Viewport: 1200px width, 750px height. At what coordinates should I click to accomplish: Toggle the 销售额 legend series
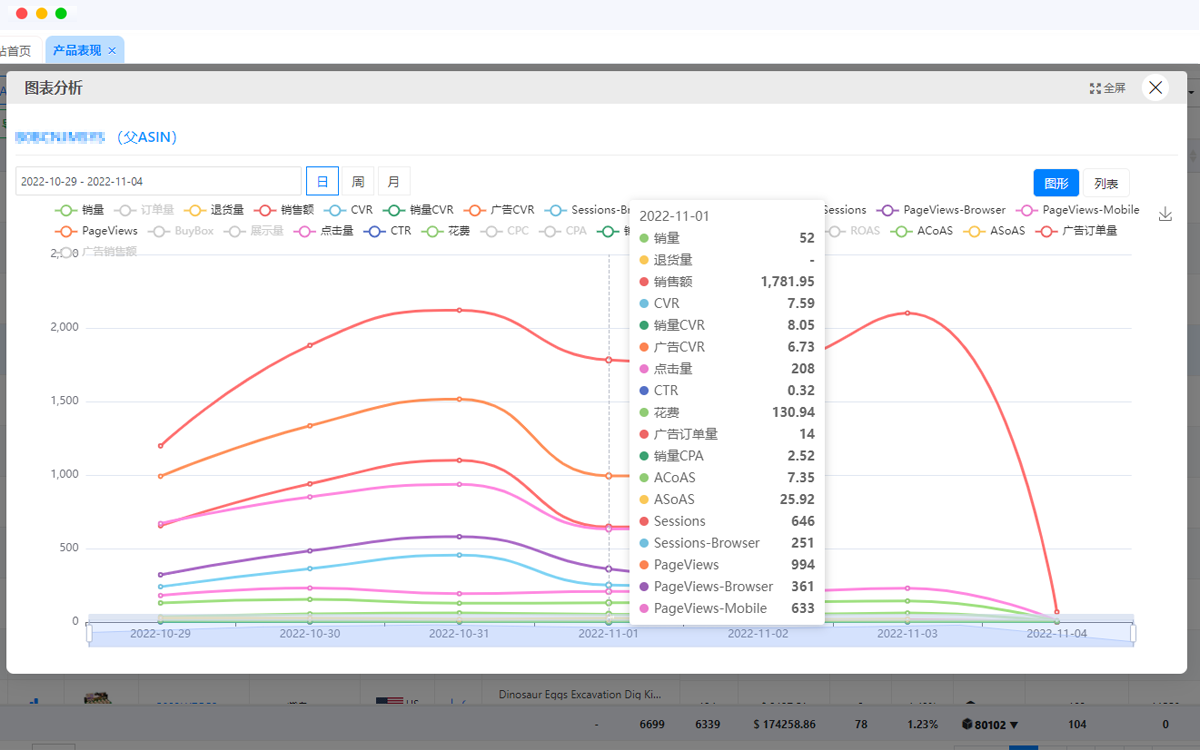pyautogui.click(x=284, y=210)
